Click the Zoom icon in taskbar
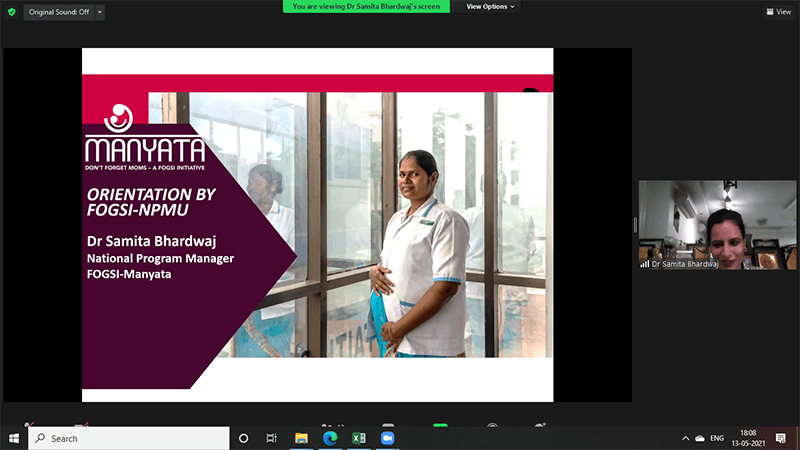This screenshot has width=800, height=450. click(387, 438)
